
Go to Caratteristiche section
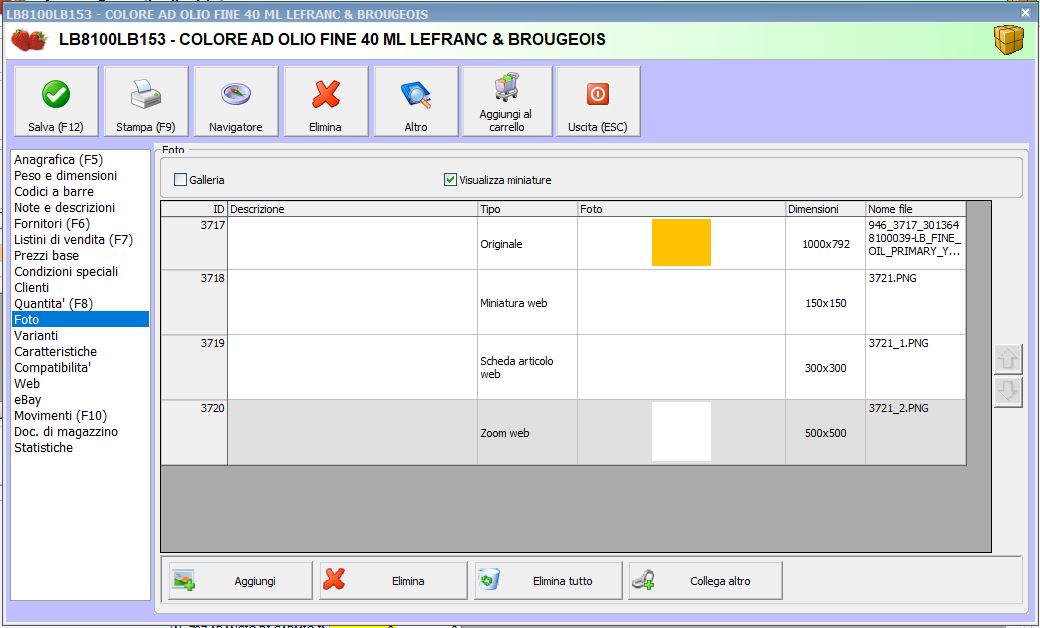pos(55,351)
